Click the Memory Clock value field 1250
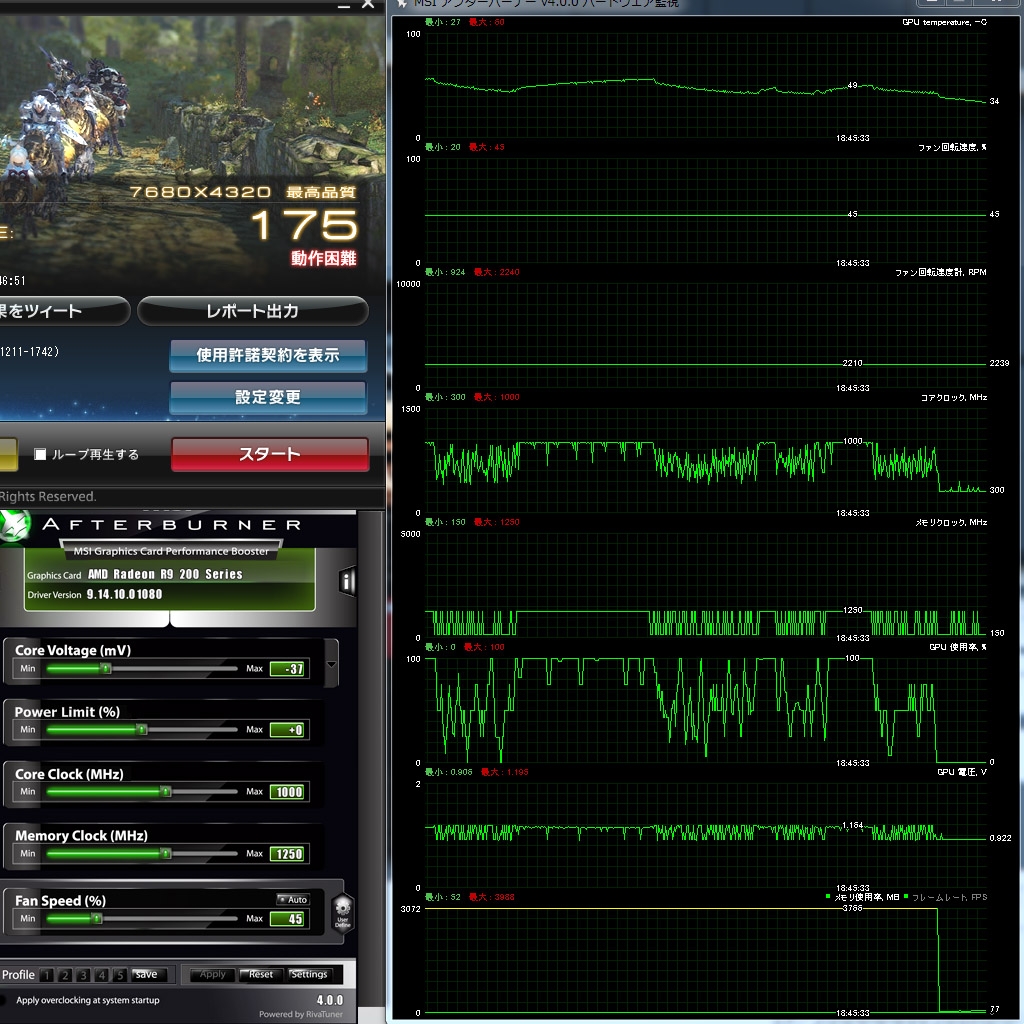Viewport: 1024px width, 1024px height. [287, 854]
